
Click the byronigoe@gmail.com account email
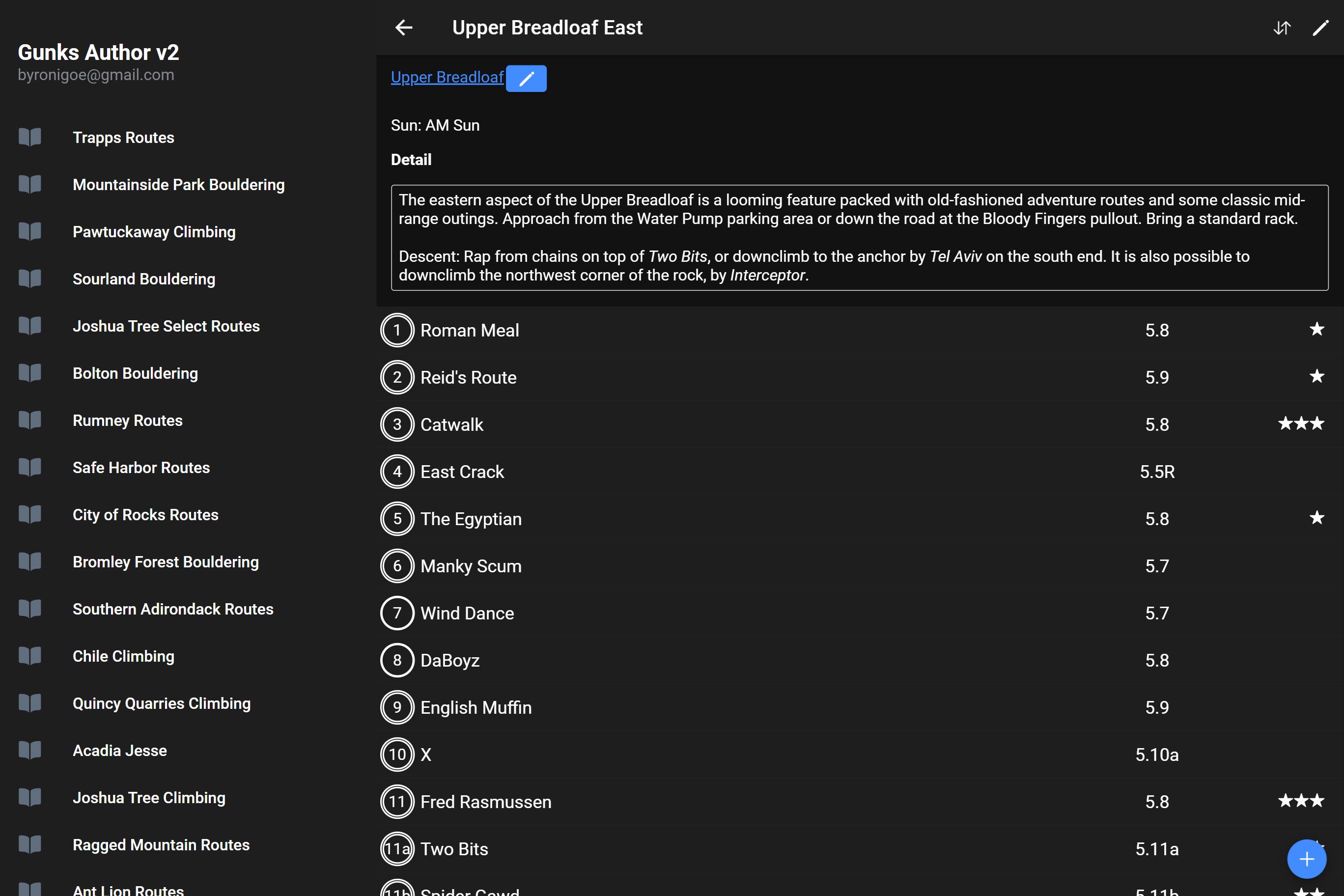(96, 75)
